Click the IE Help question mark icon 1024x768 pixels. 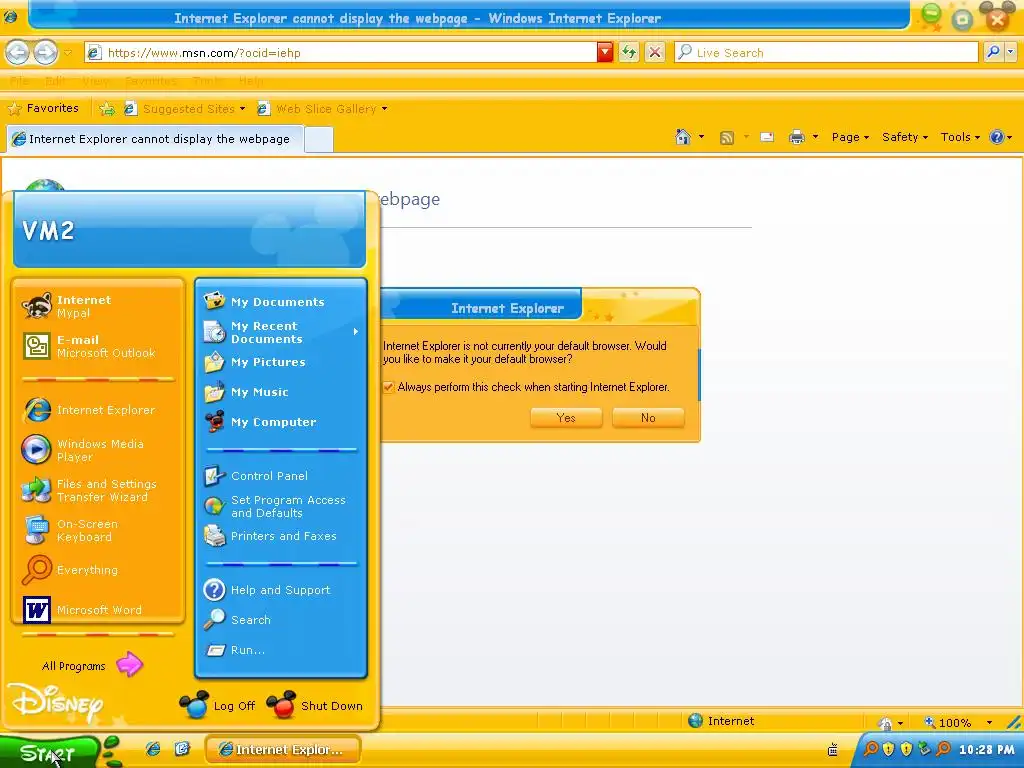[996, 137]
